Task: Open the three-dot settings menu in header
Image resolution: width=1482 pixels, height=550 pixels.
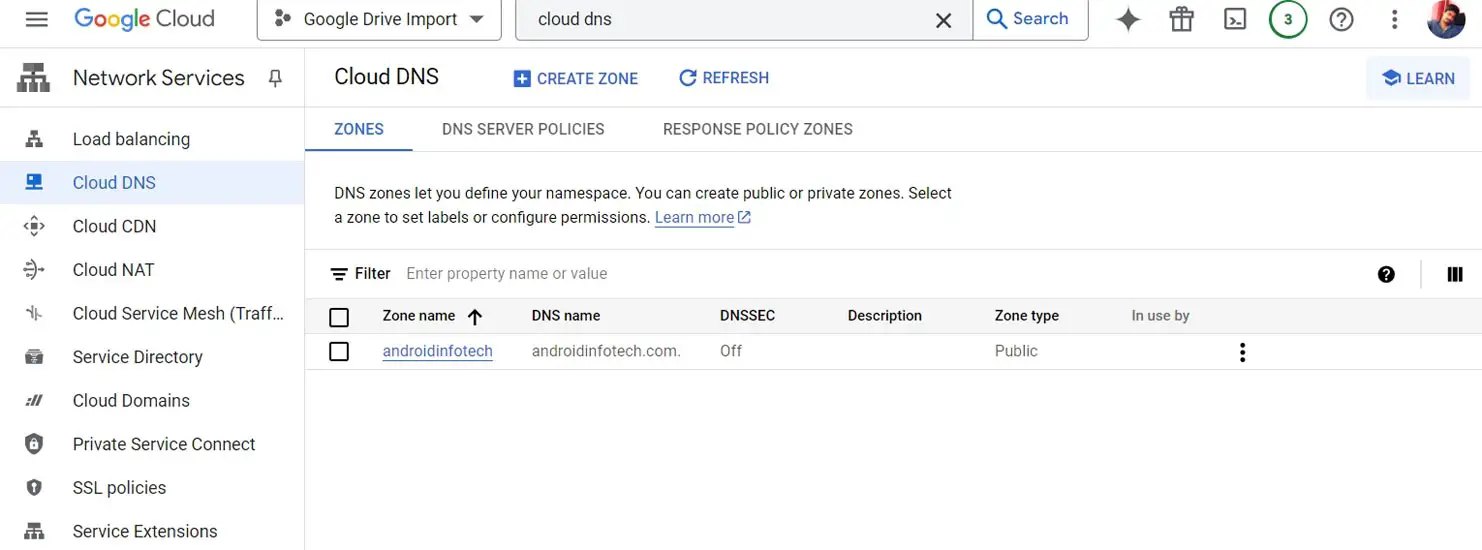Action: tap(1395, 19)
